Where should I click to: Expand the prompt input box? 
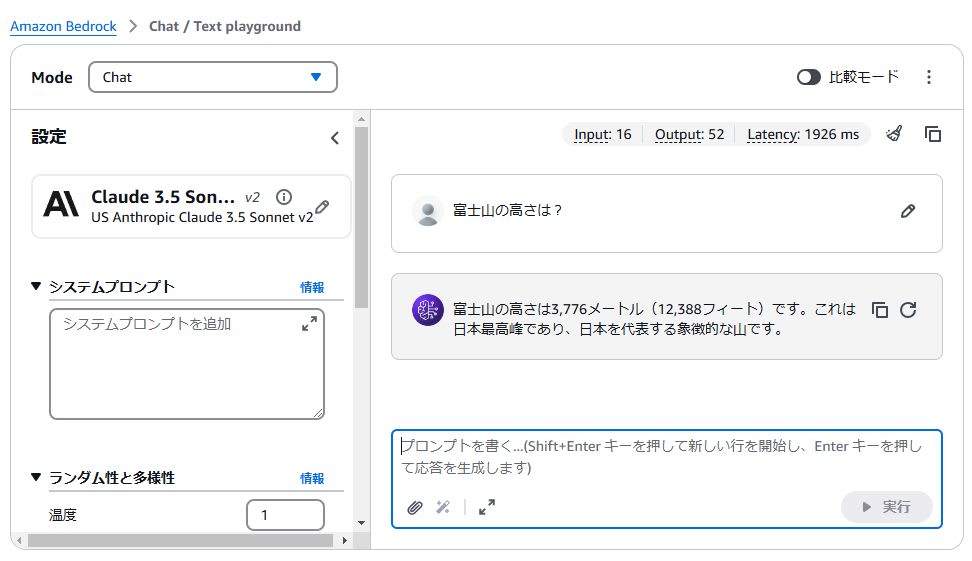(487, 507)
